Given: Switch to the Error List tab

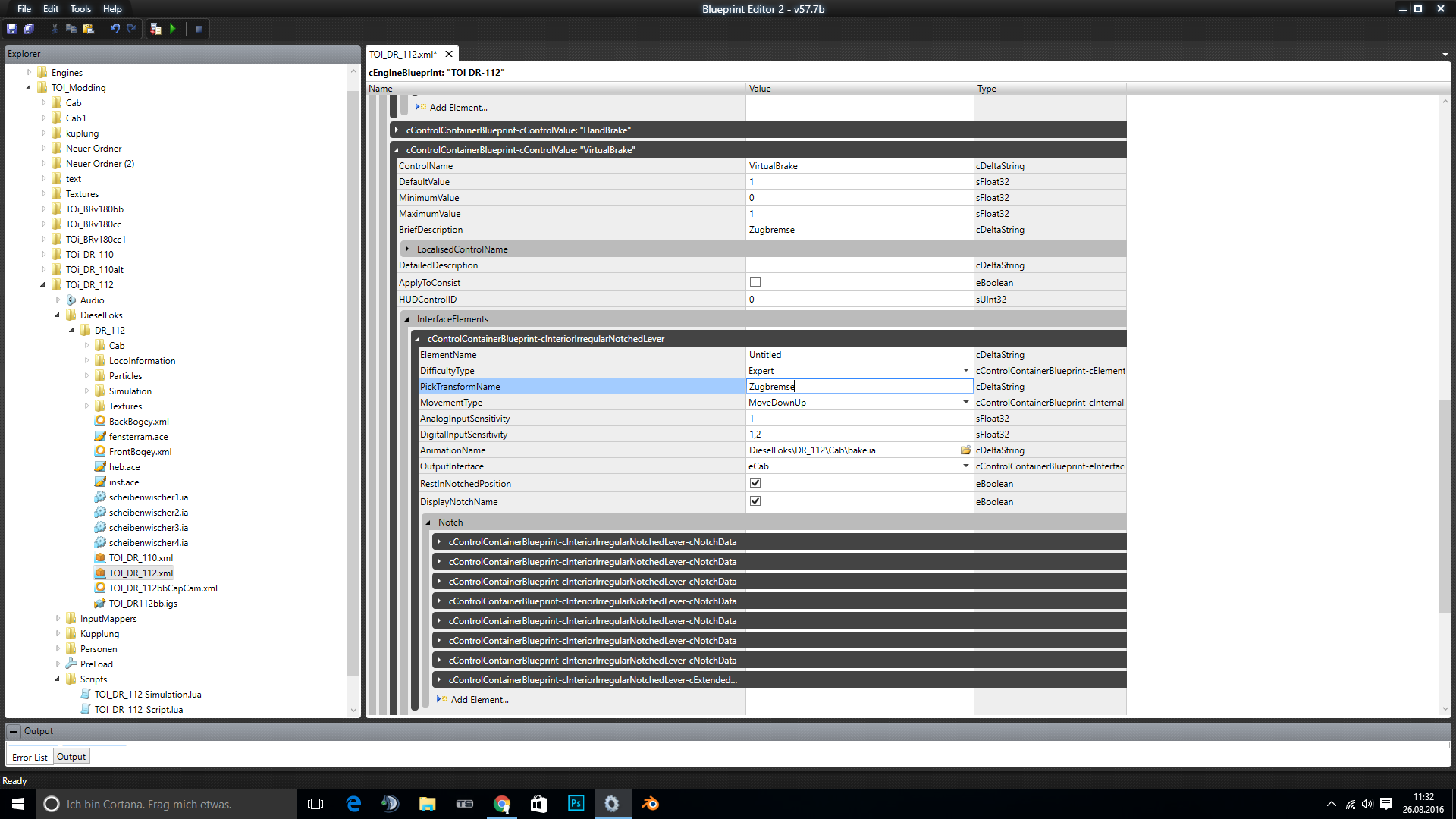Looking at the screenshot, I should pos(30,757).
